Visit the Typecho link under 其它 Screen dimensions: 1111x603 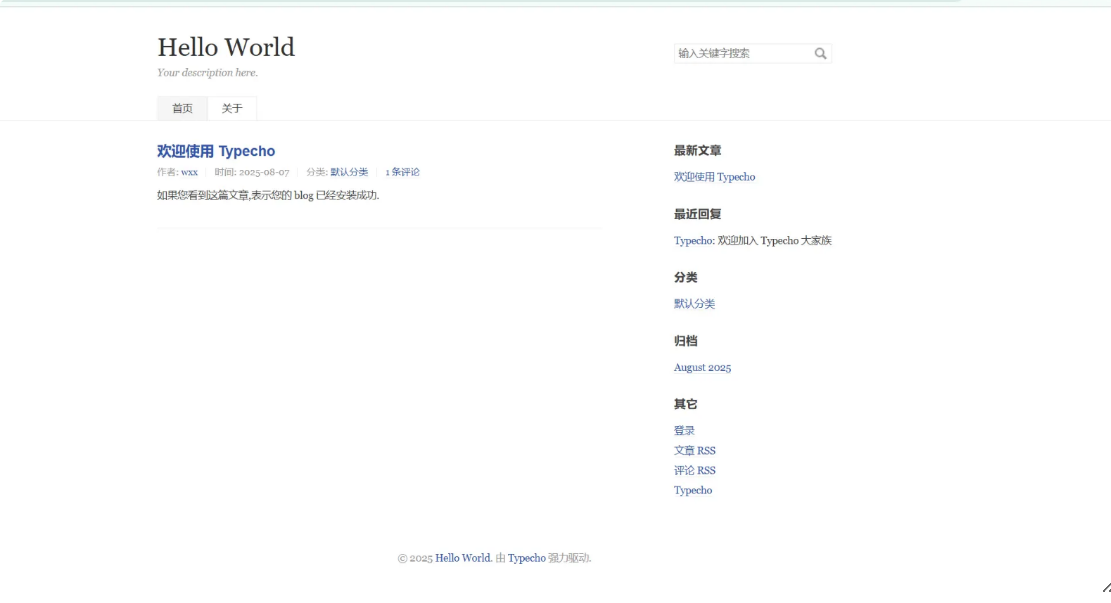(x=692, y=490)
